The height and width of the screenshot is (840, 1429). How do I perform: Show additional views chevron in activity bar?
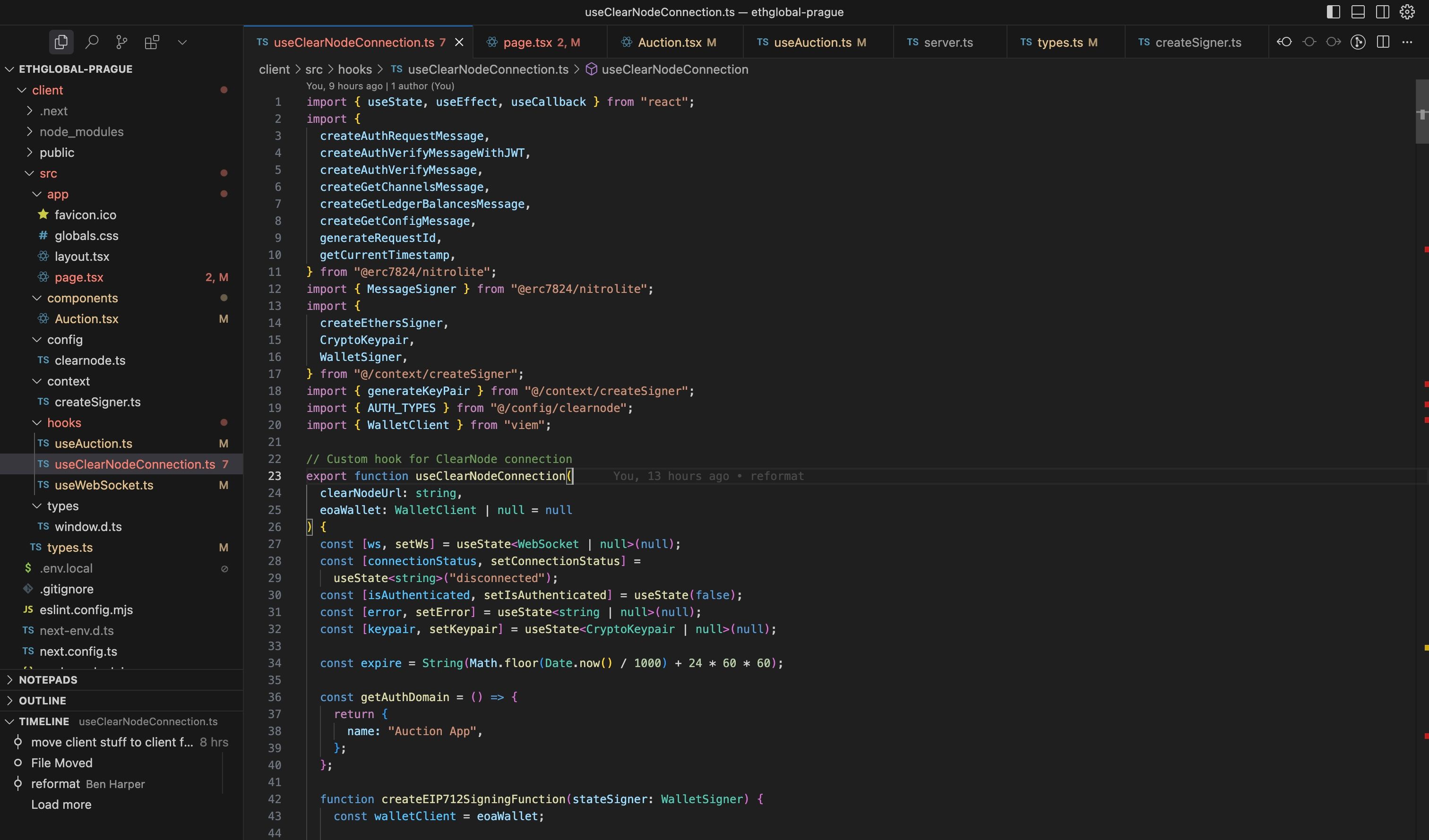click(182, 42)
